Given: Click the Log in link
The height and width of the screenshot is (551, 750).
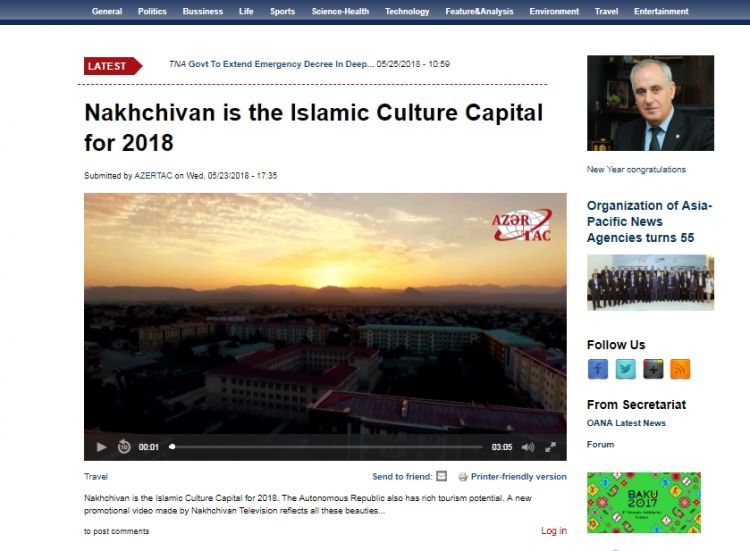Looking at the screenshot, I should tap(554, 531).
